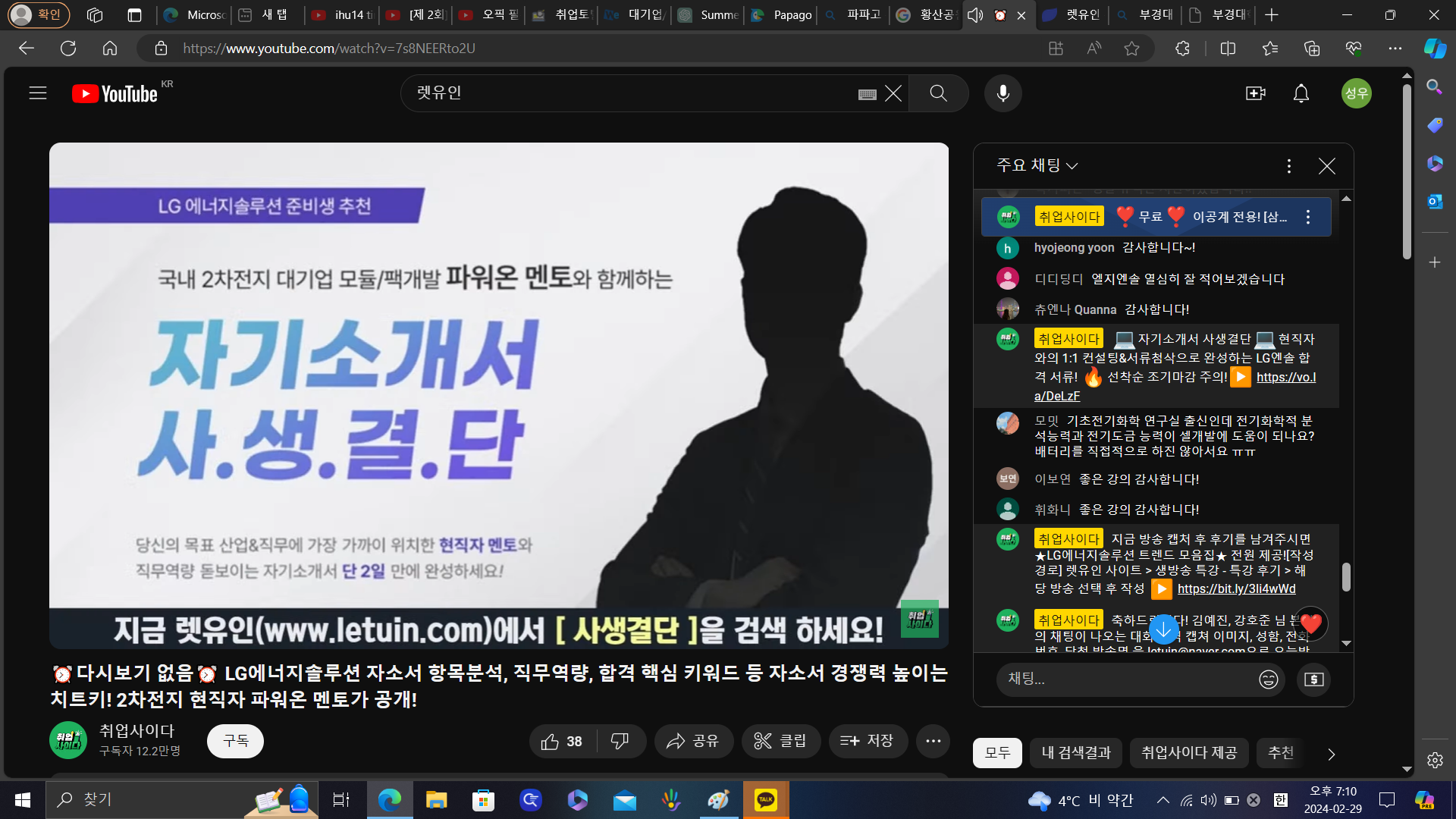Open live chat more options menu

(x=1289, y=166)
